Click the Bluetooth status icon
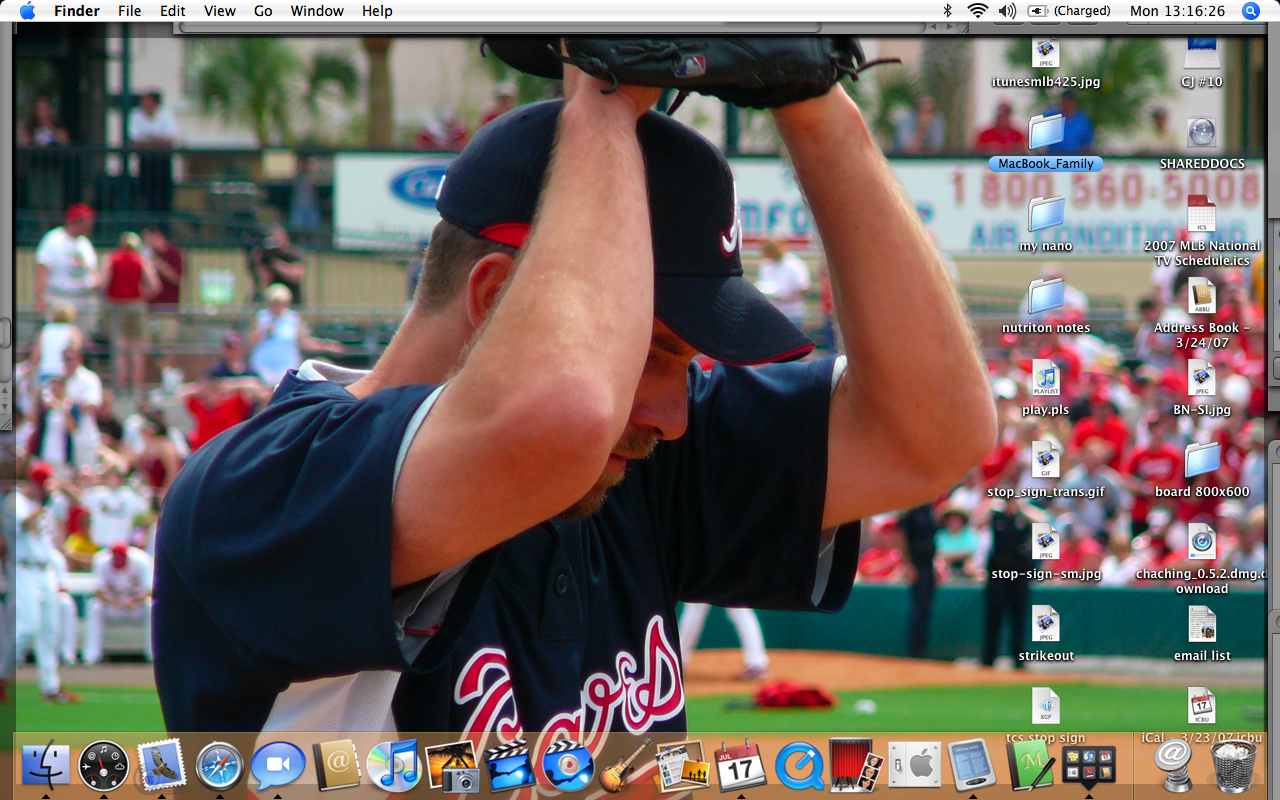Screen dimensions: 1280x800 click(948, 11)
